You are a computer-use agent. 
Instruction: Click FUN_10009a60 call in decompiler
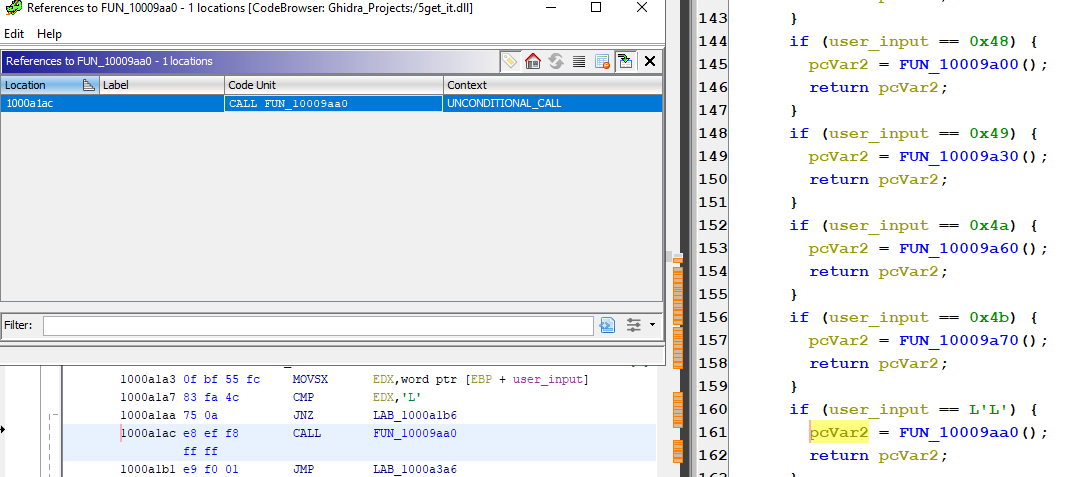pyautogui.click(x=959, y=248)
